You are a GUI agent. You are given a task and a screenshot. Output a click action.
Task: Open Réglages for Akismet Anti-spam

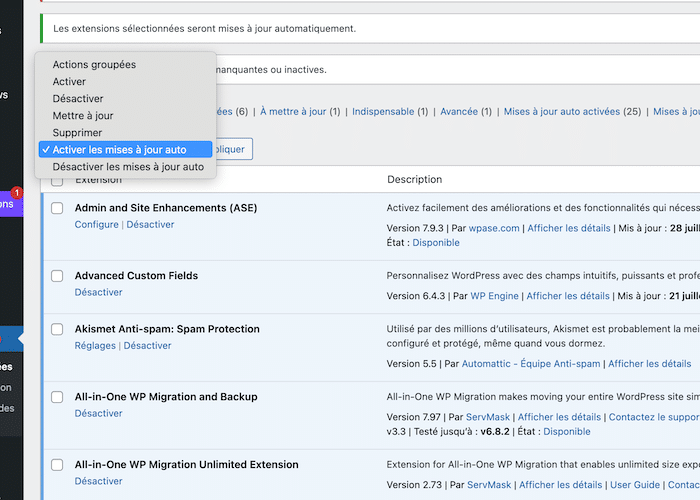pyautogui.click(x=95, y=346)
